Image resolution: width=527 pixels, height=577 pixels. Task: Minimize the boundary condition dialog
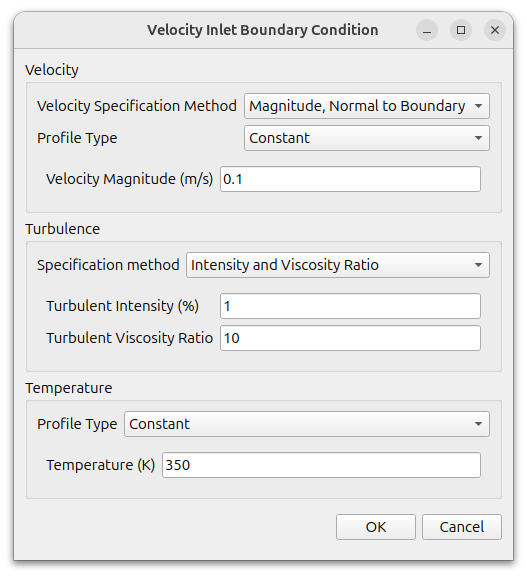pyautogui.click(x=427, y=30)
